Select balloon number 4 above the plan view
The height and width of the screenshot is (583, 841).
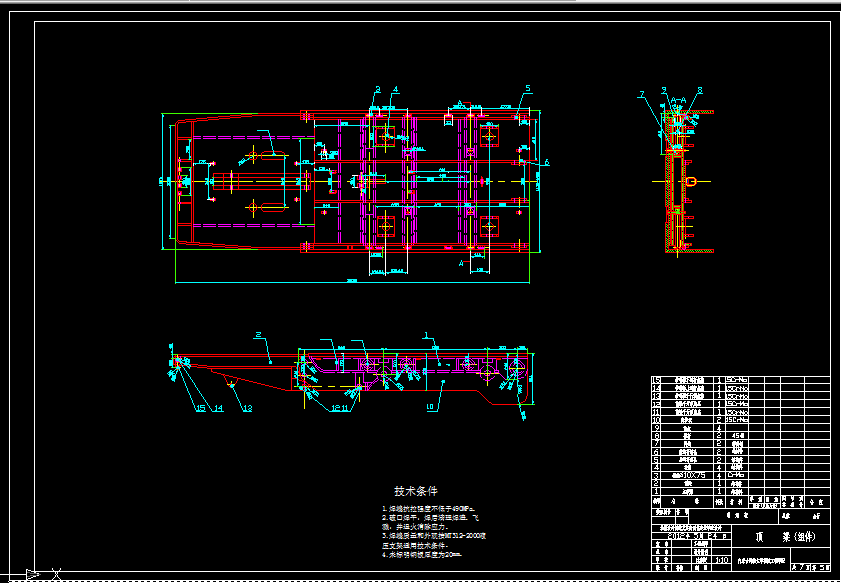click(x=395, y=90)
